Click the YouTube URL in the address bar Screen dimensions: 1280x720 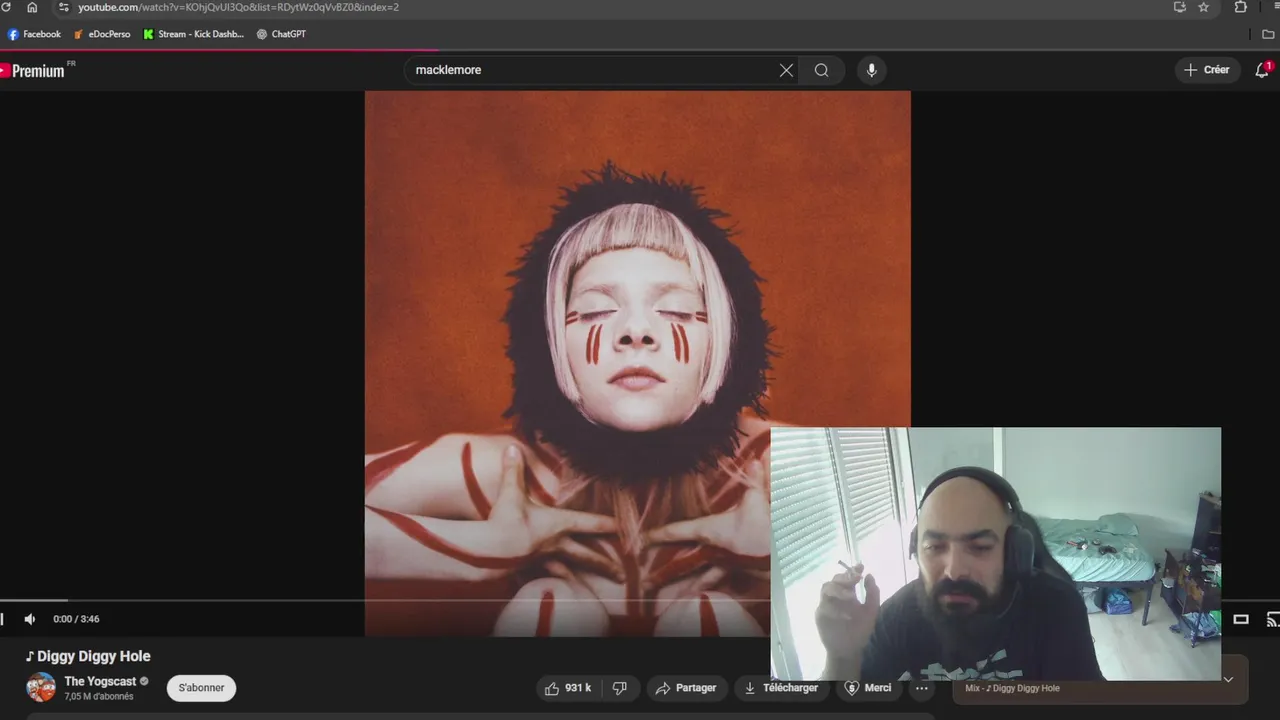coord(238,7)
